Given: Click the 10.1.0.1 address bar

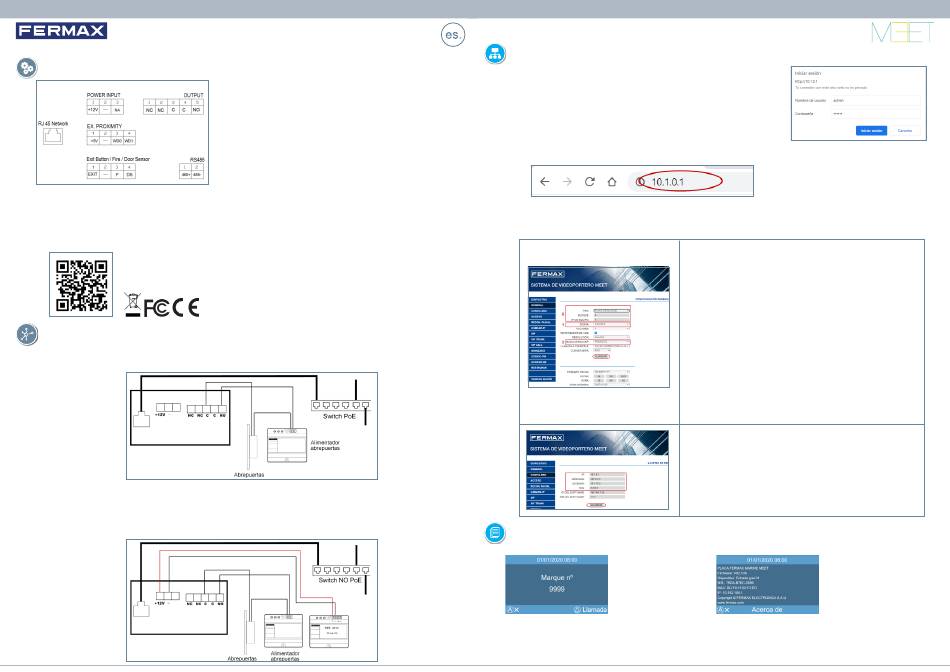Looking at the screenshot, I should pos(691,181).
